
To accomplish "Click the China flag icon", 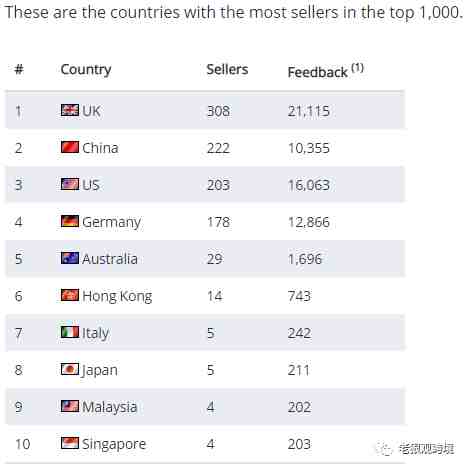I will pyautogui.click(x=70, y=147).
